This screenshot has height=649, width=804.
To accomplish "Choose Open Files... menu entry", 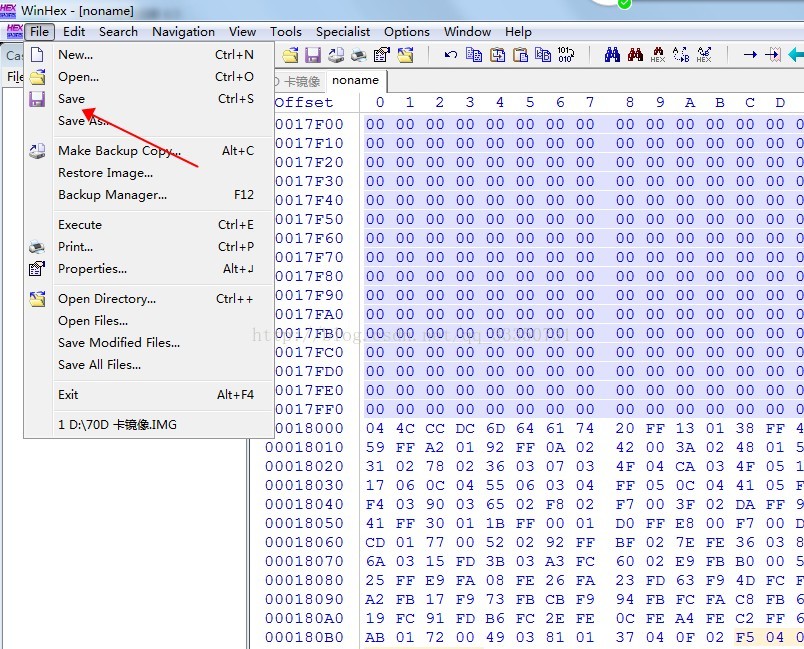I will tap(149, 321).
